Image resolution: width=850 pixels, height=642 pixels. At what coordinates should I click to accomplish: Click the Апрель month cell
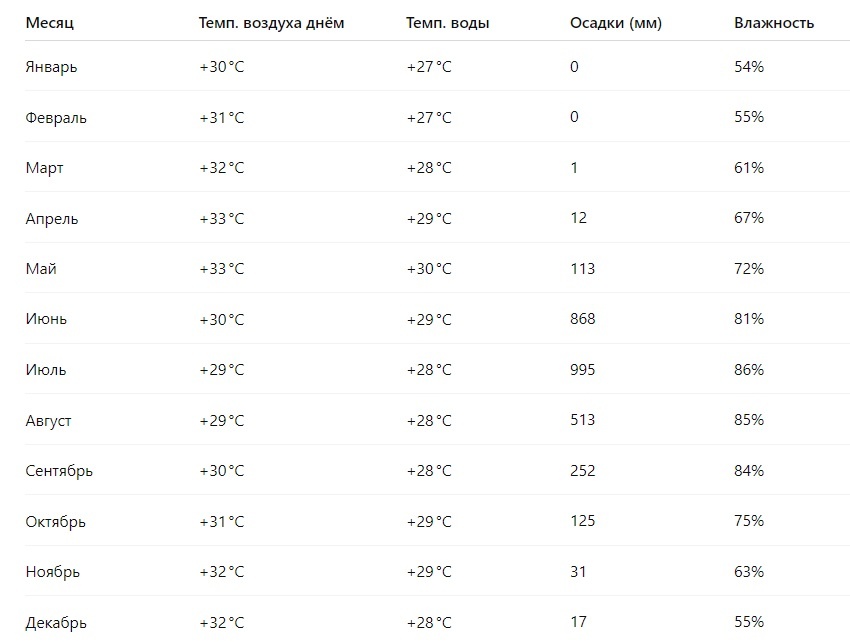[x=51, y=219]
